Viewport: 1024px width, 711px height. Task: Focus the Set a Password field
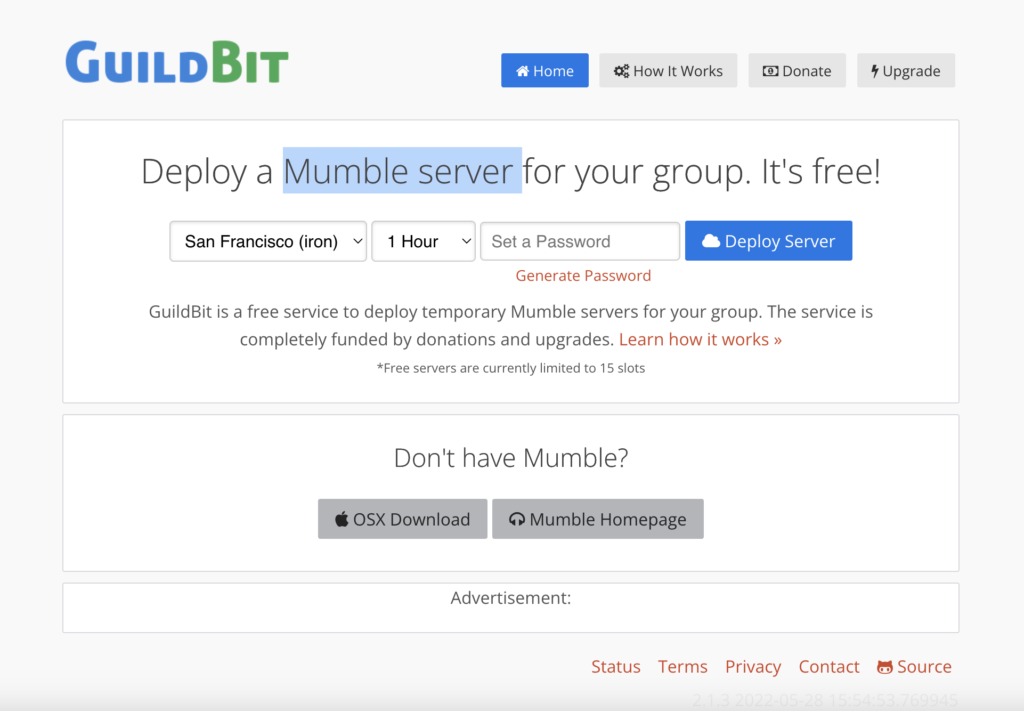pos(580,241)
